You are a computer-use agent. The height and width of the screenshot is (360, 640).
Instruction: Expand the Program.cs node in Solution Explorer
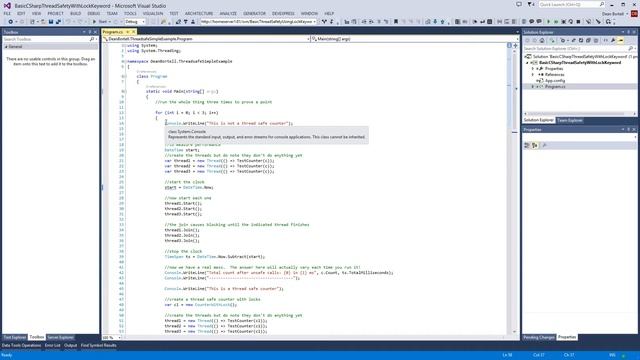533,87
